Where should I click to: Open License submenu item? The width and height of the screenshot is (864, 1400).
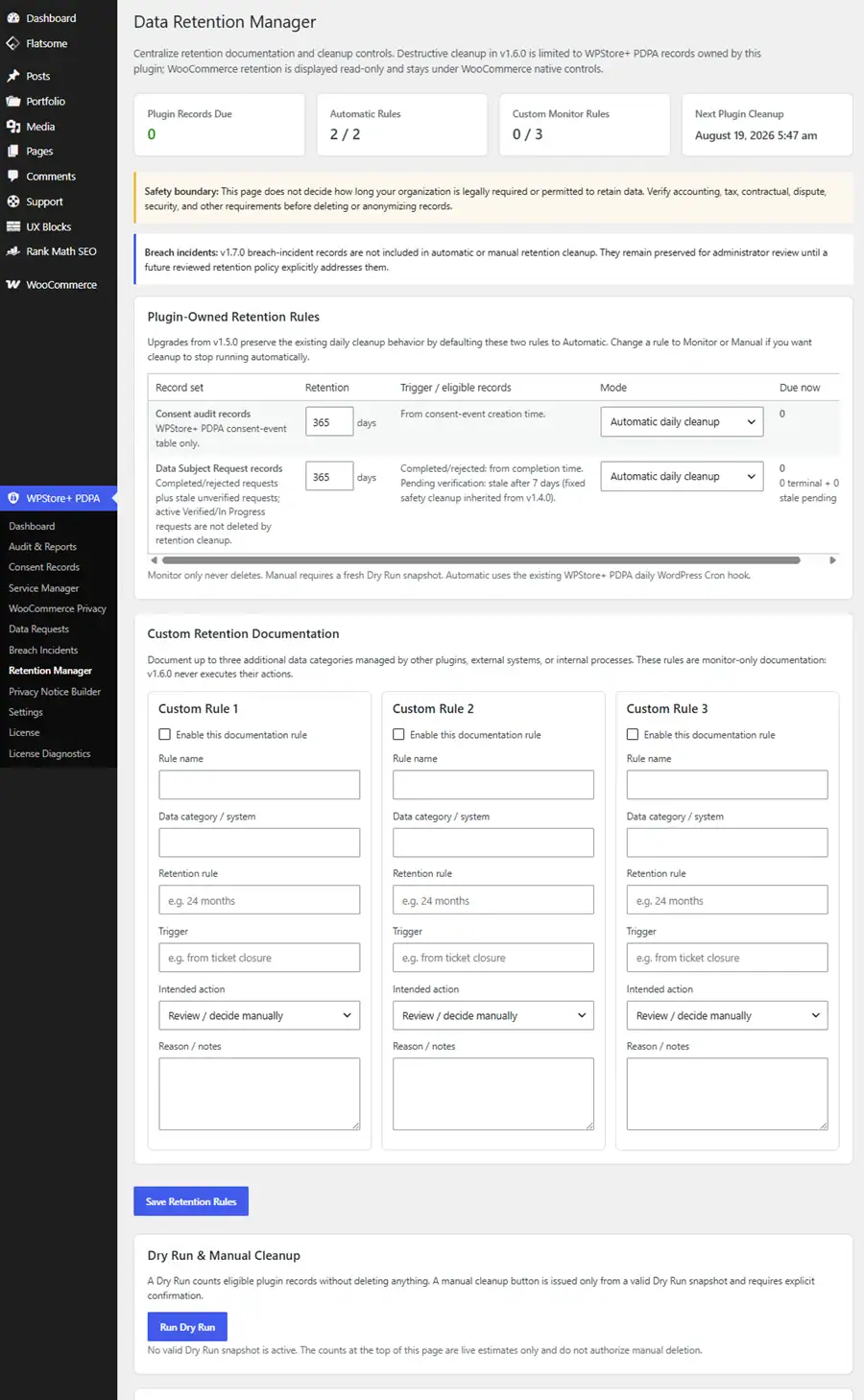(x=24, y=732)
